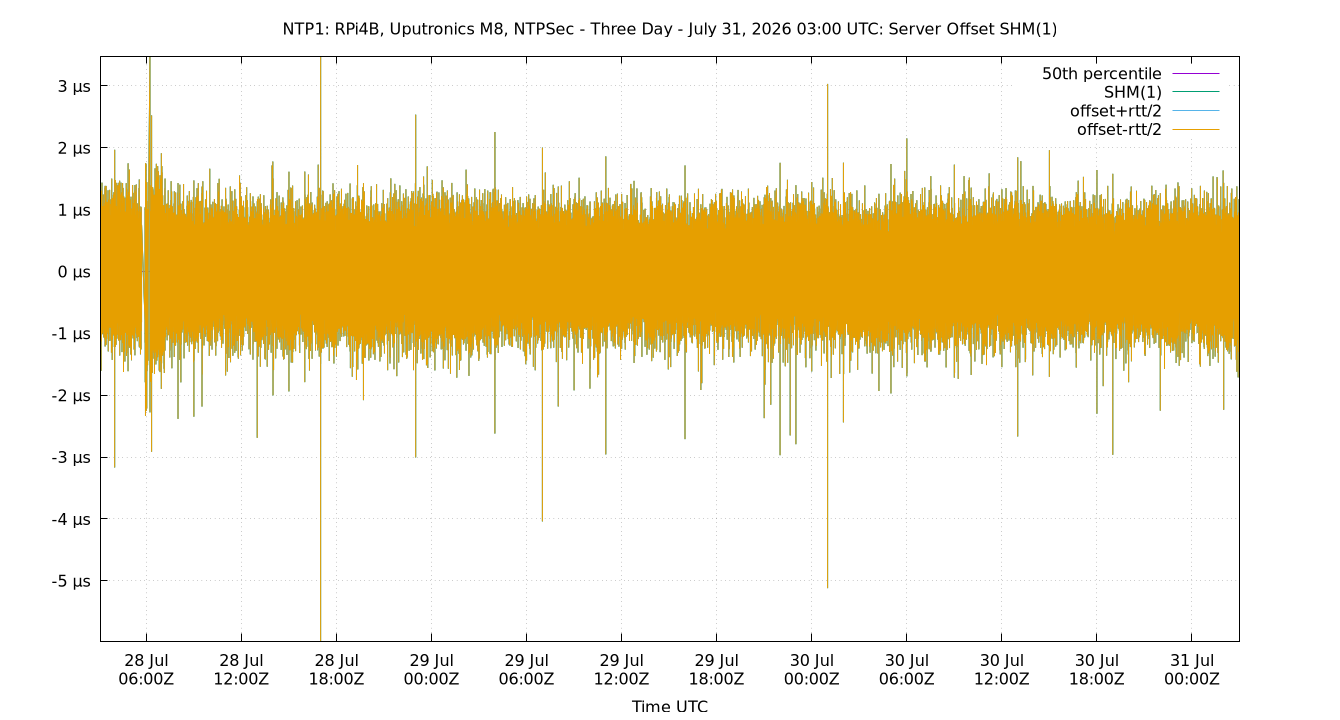Screen dimensions: 1340x720
Task: Click the -5 µs y-axis label
Action: click(72, 581)
